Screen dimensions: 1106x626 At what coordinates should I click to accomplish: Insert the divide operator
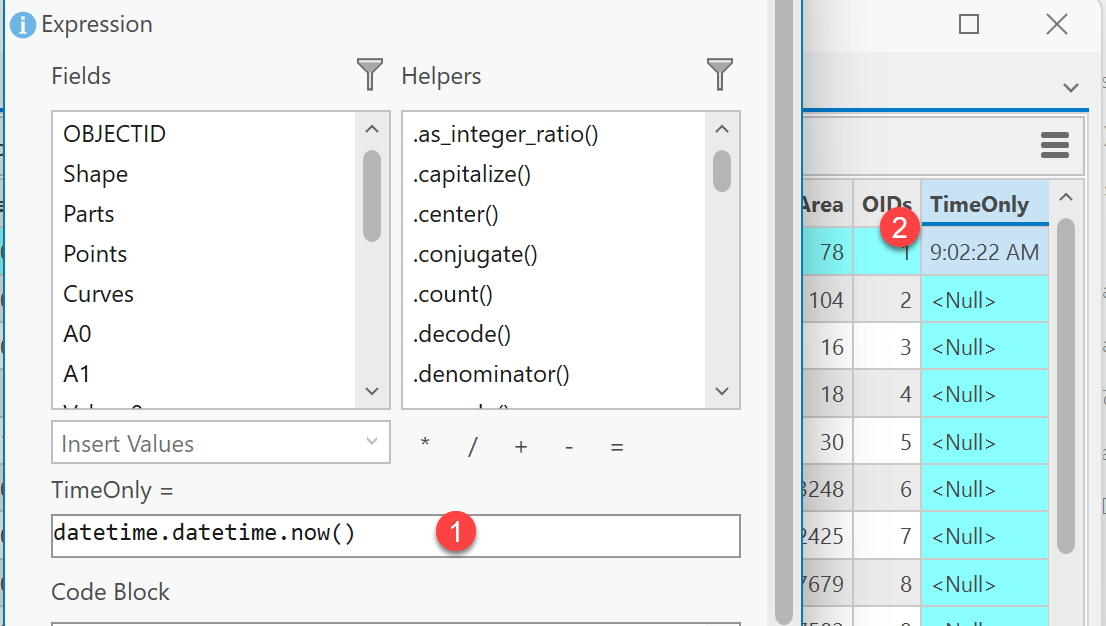tap(473, 446)
